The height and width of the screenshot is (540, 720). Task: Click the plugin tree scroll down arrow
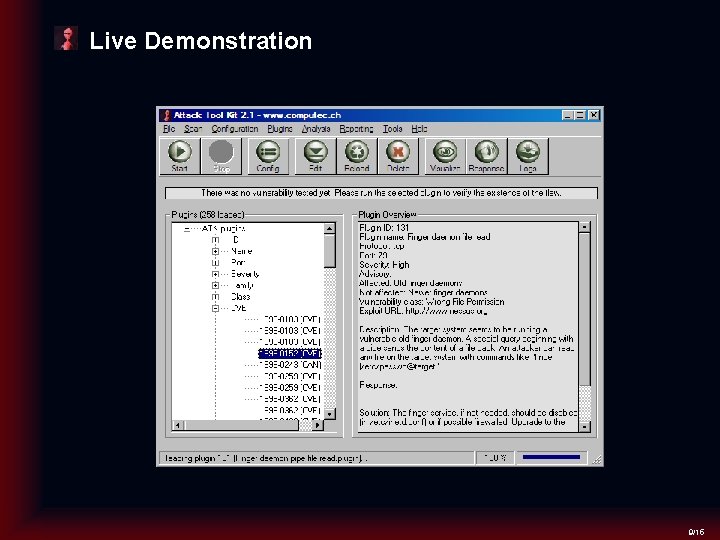pyautogui.click(x=330, y=414)
